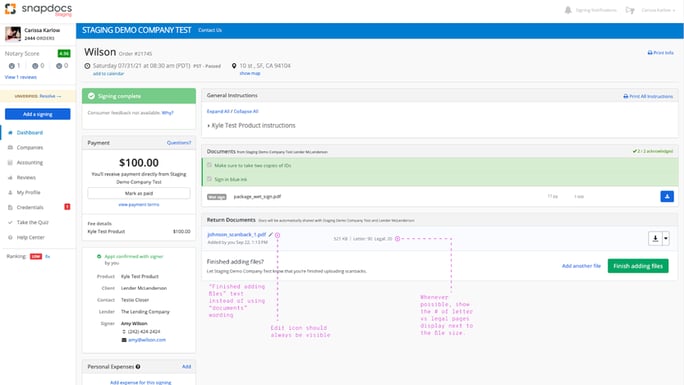The height and width of the screenshot is (385, 684).
Task: Click the Signing complete checkmark icon
Action: point(91,96)
